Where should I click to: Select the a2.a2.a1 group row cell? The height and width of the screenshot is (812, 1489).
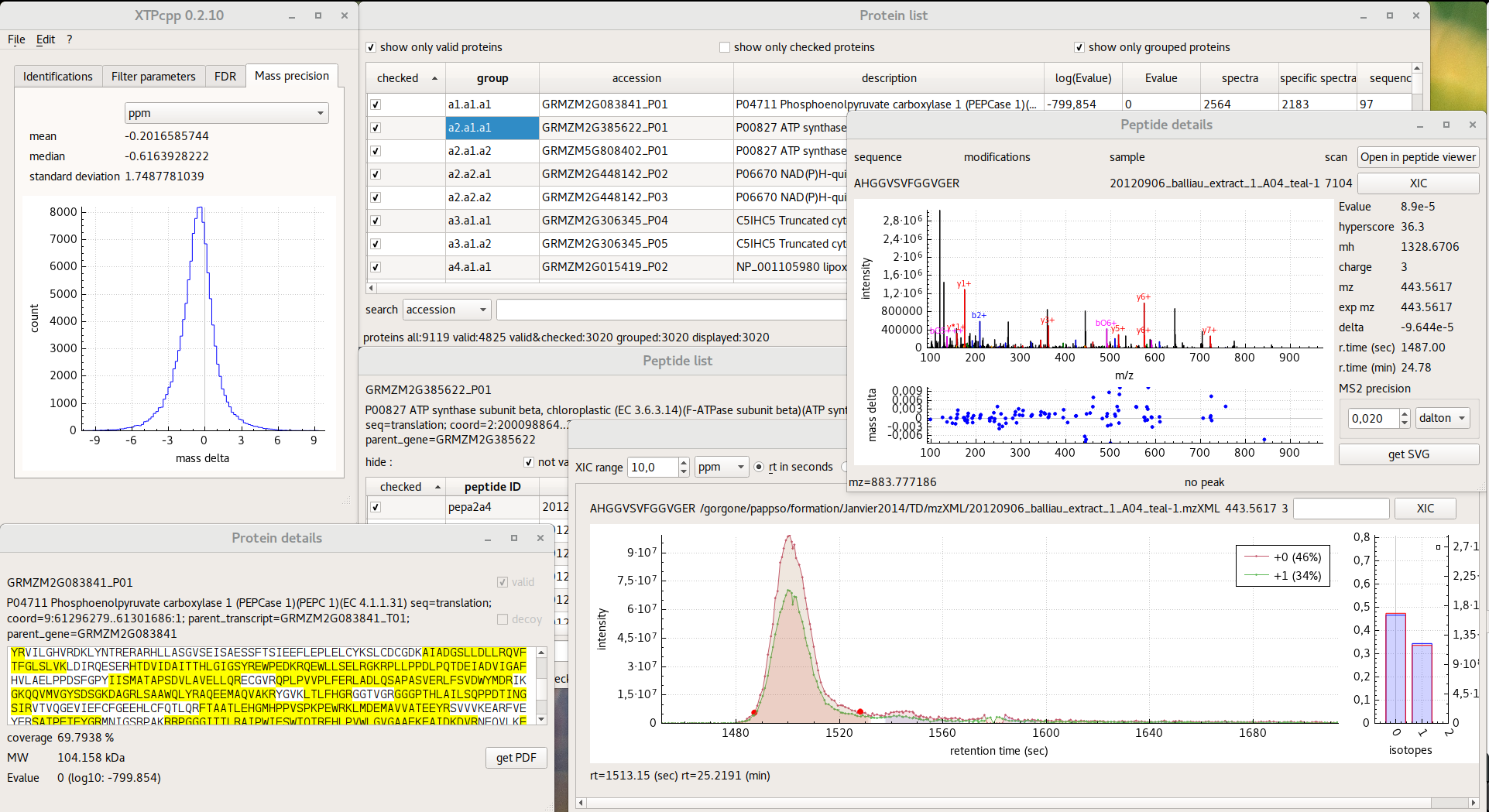tap(492, 174)
